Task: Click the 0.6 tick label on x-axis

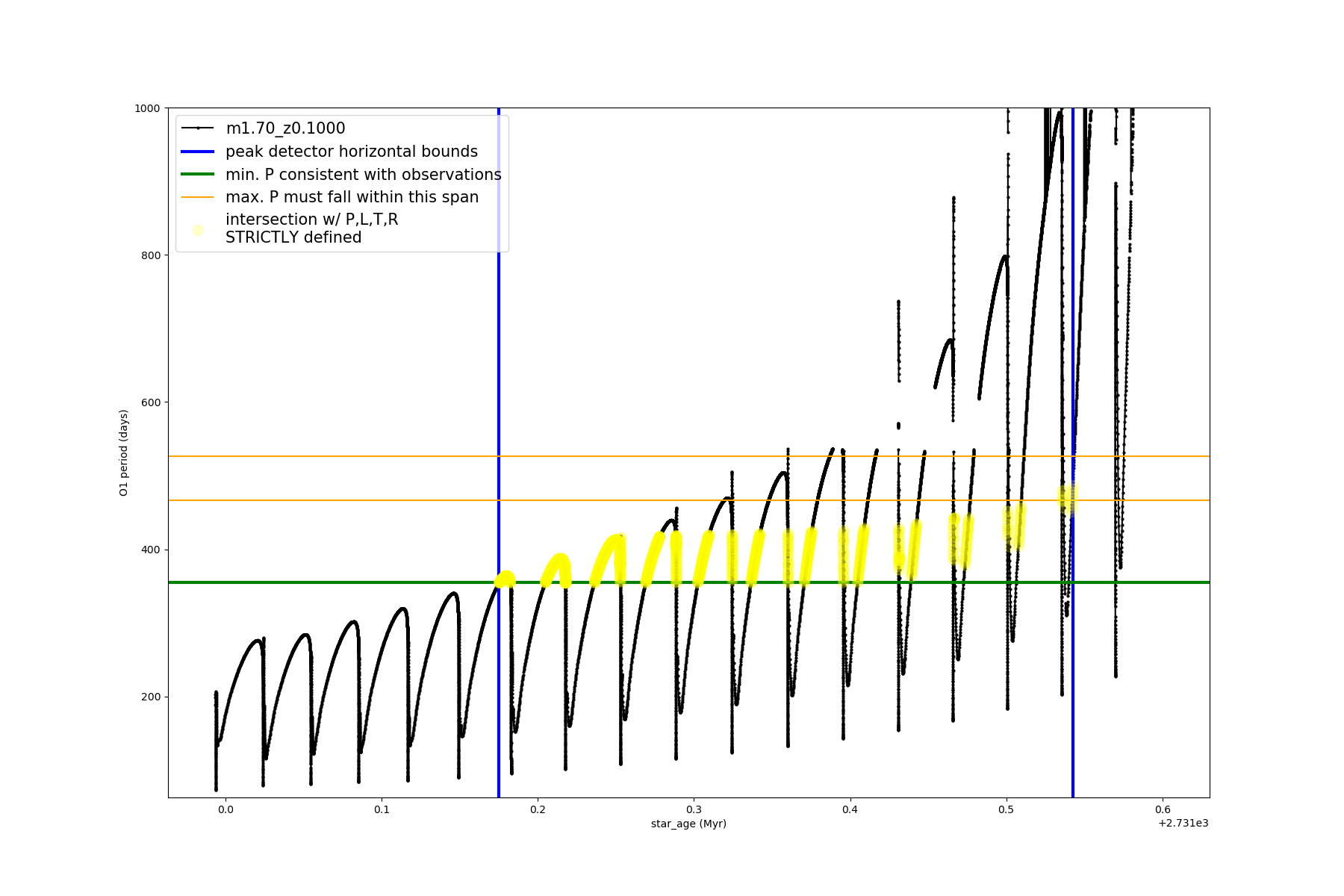Action: (x=1163, y=809)
